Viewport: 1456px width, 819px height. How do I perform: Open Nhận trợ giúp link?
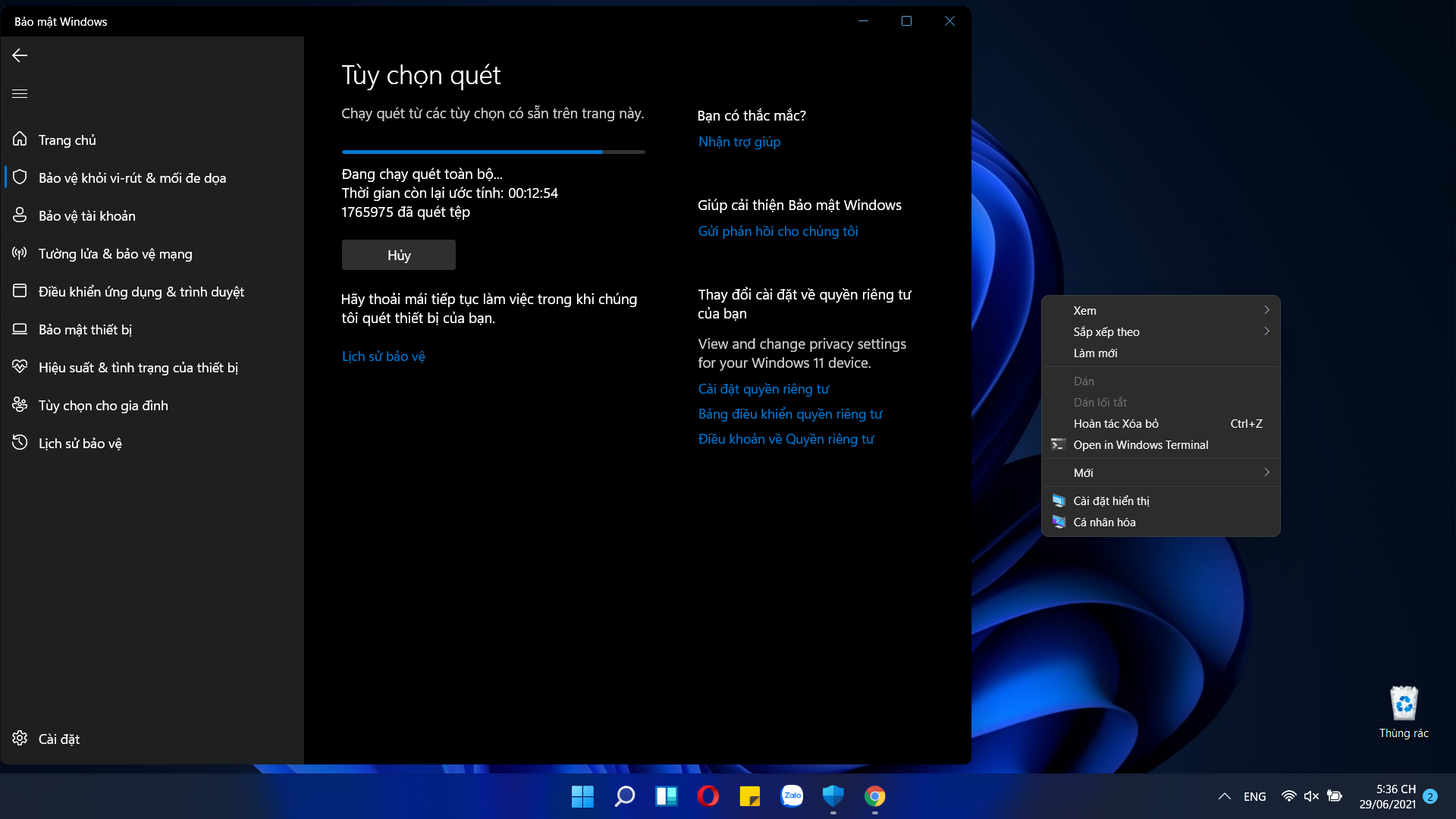point(739,142)
